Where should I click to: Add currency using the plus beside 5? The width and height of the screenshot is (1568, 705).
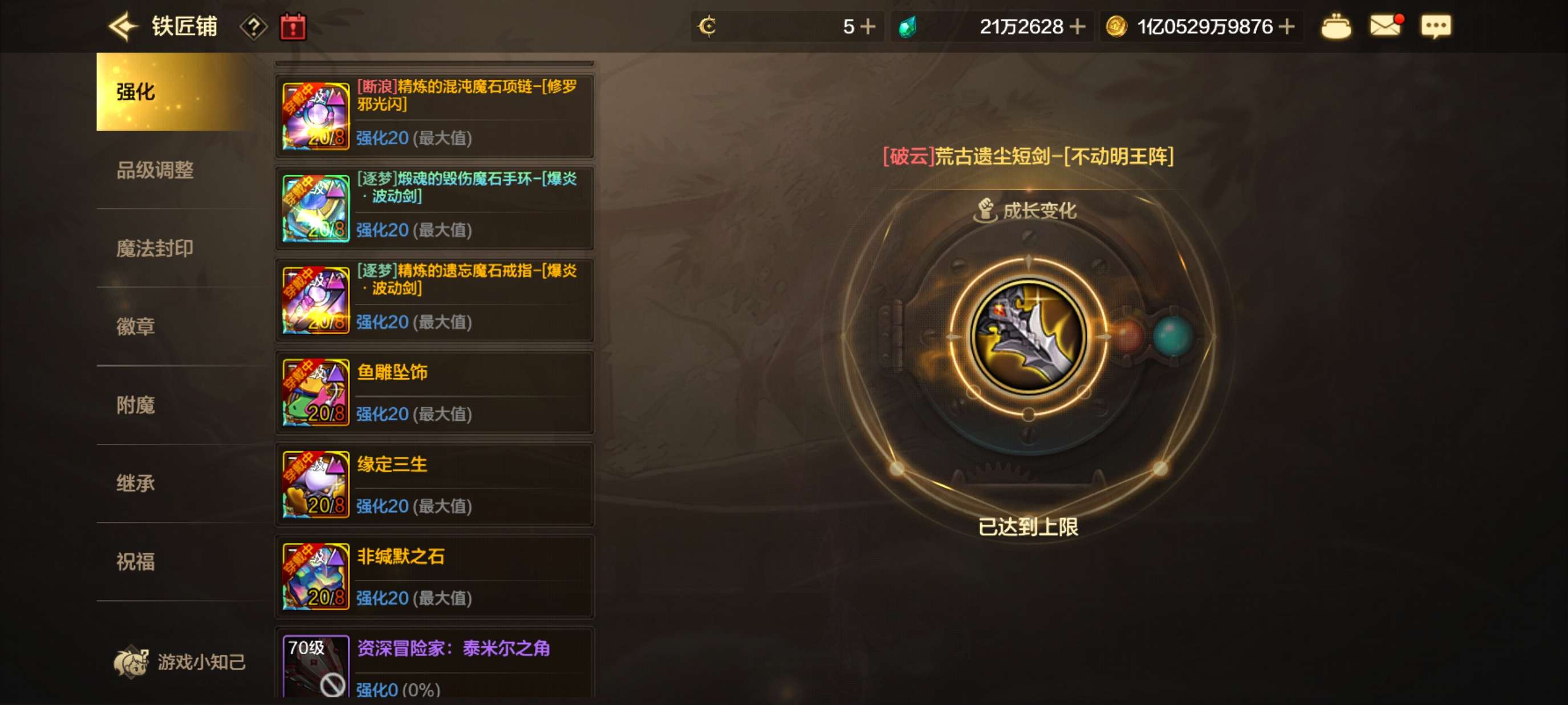(x=867, y=27)
